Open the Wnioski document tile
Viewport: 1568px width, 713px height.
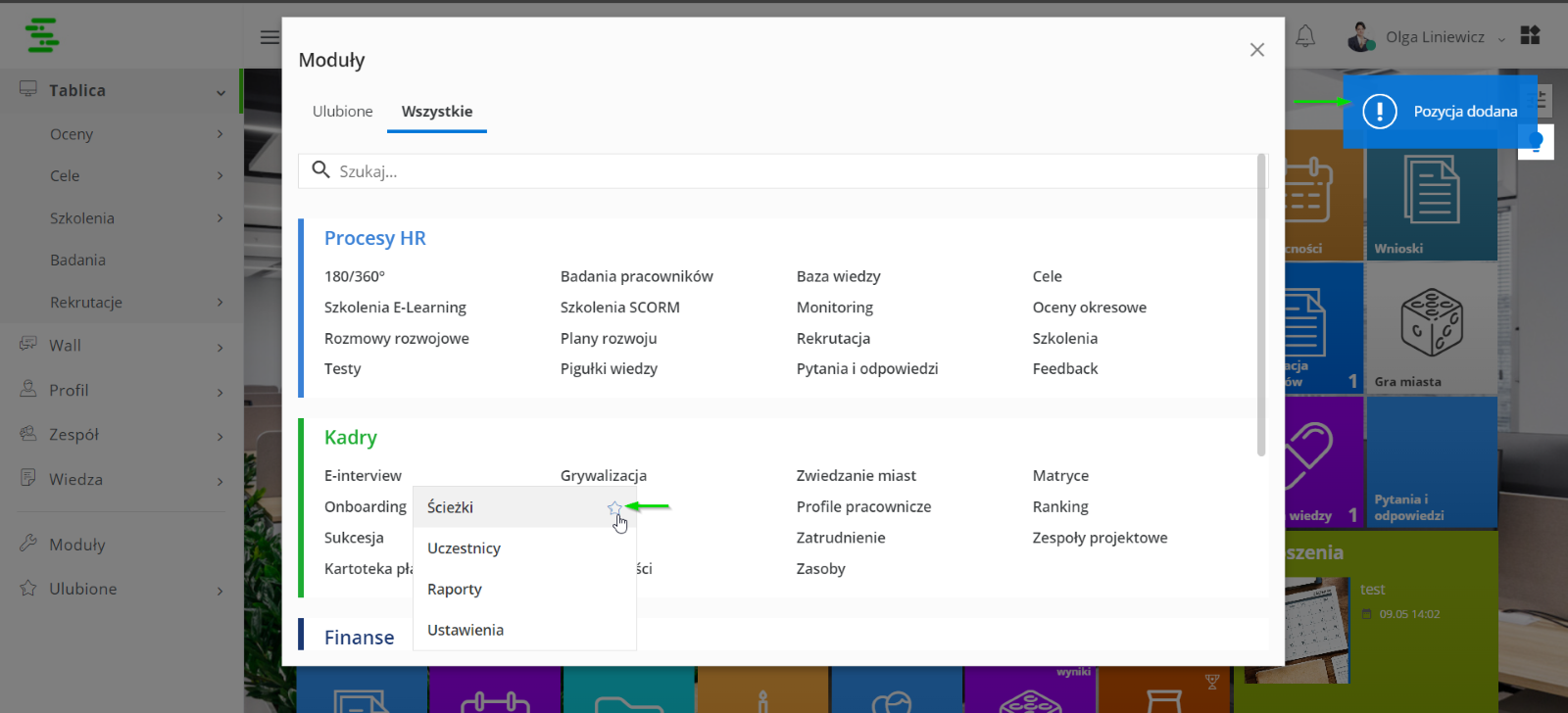point(1431,195)
